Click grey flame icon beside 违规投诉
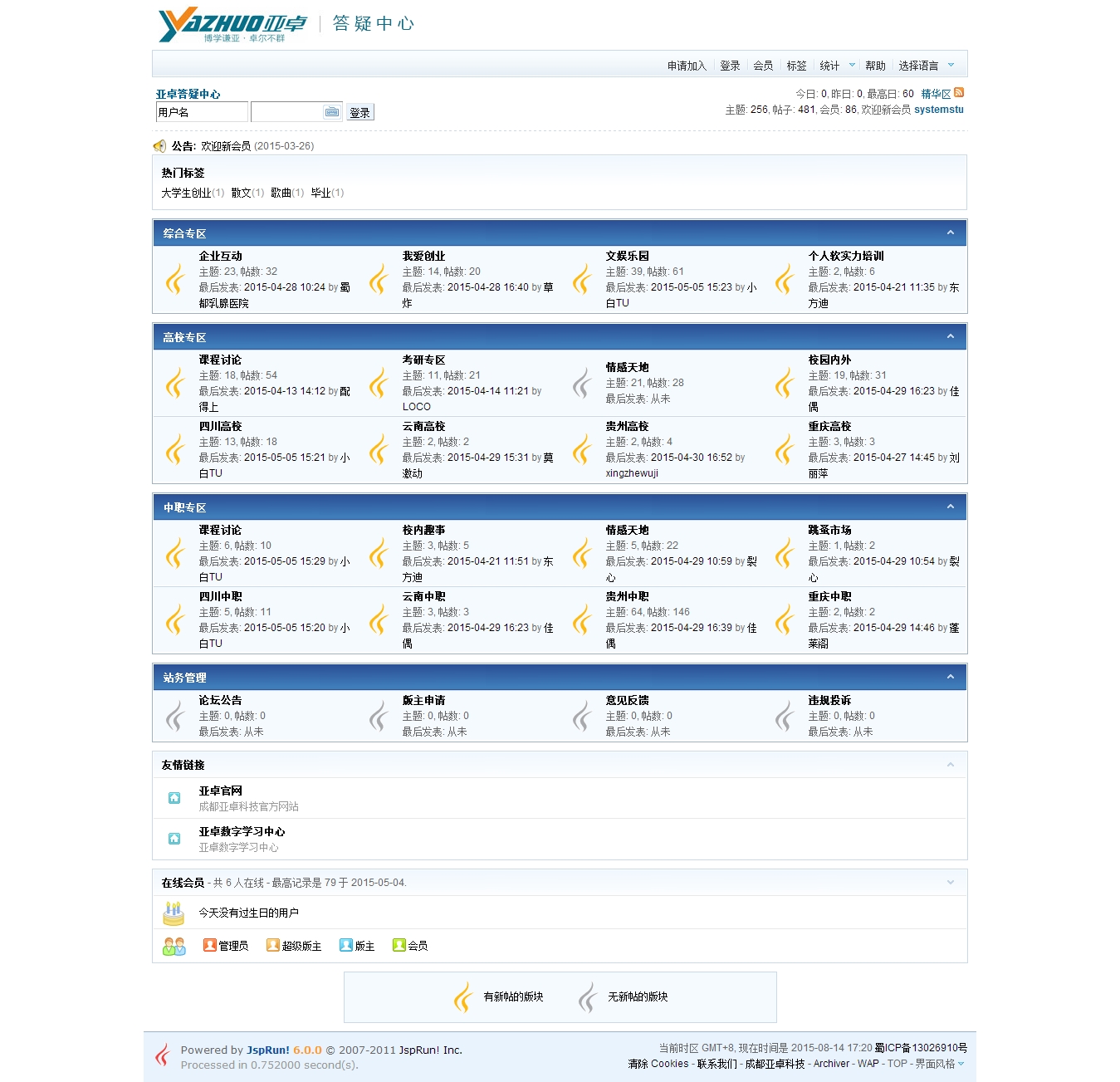The image size is (1120, 1082). pos(784,717)
